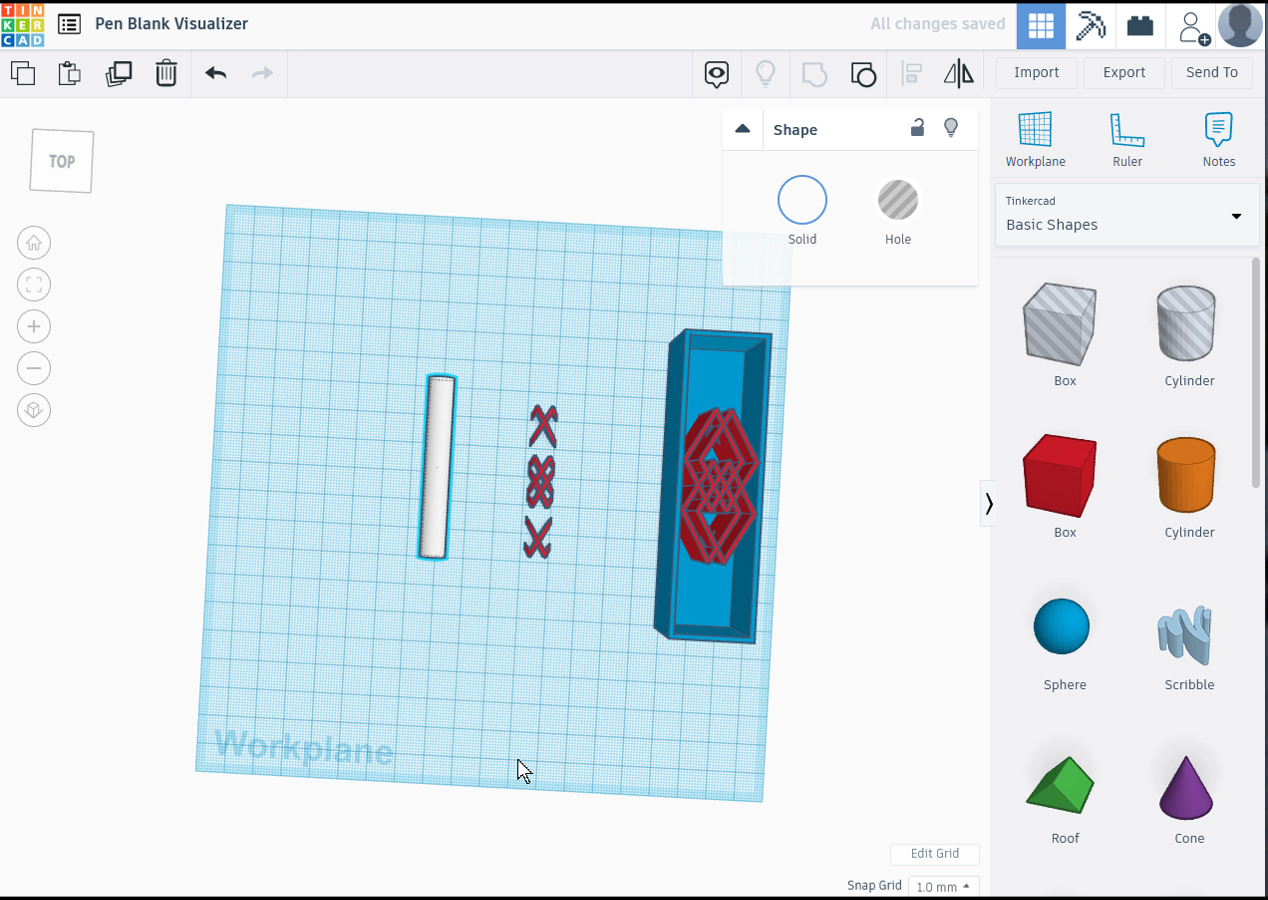The height and width of the screenshot is (900, 1268).
Task: Invite collaborator with add-person icon
Action: pyautogui.click(x=1192, y=26)
